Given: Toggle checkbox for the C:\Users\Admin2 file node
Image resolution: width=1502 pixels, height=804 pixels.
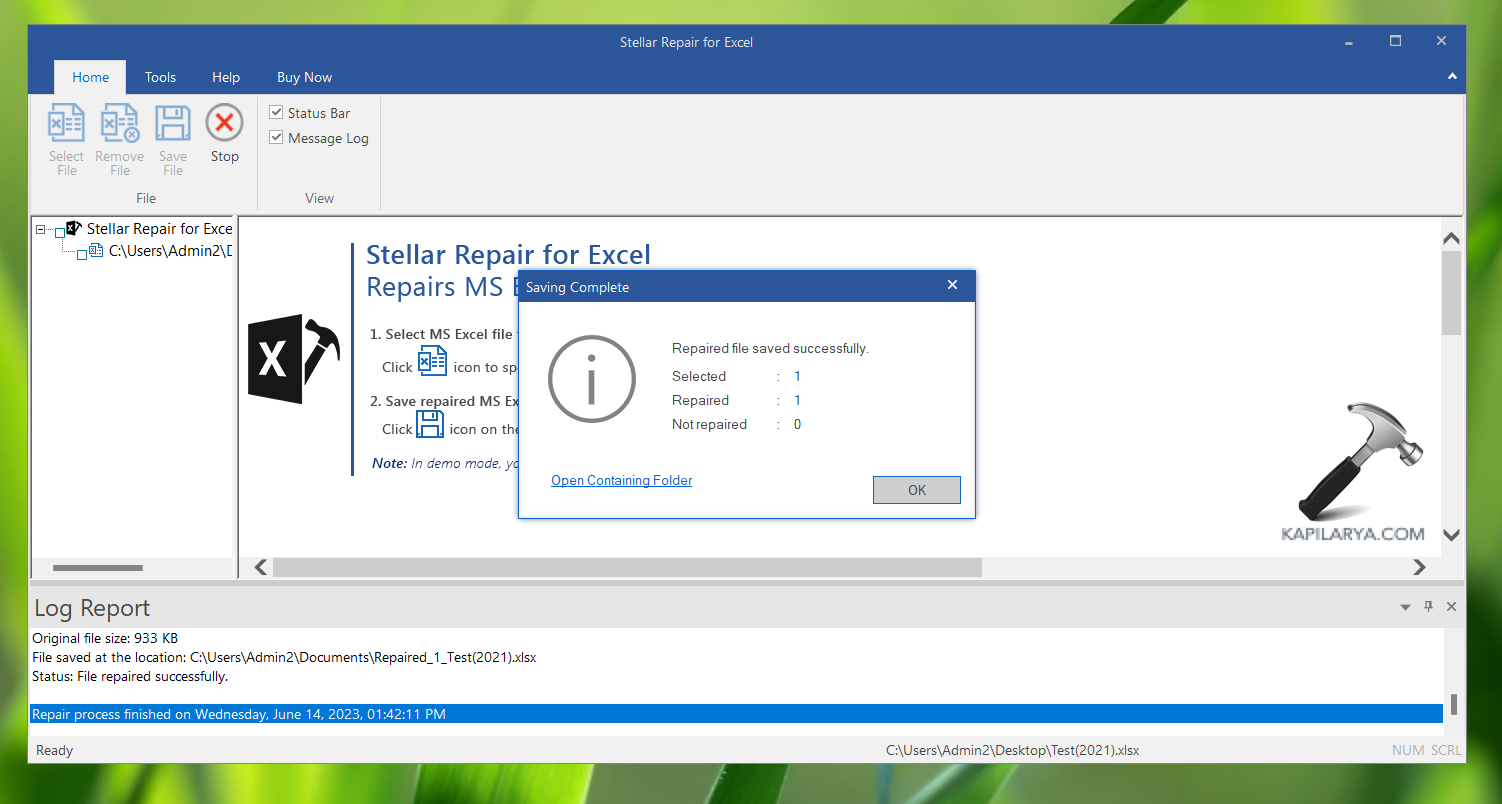Looking at the screenshot, I should (82, 254).
